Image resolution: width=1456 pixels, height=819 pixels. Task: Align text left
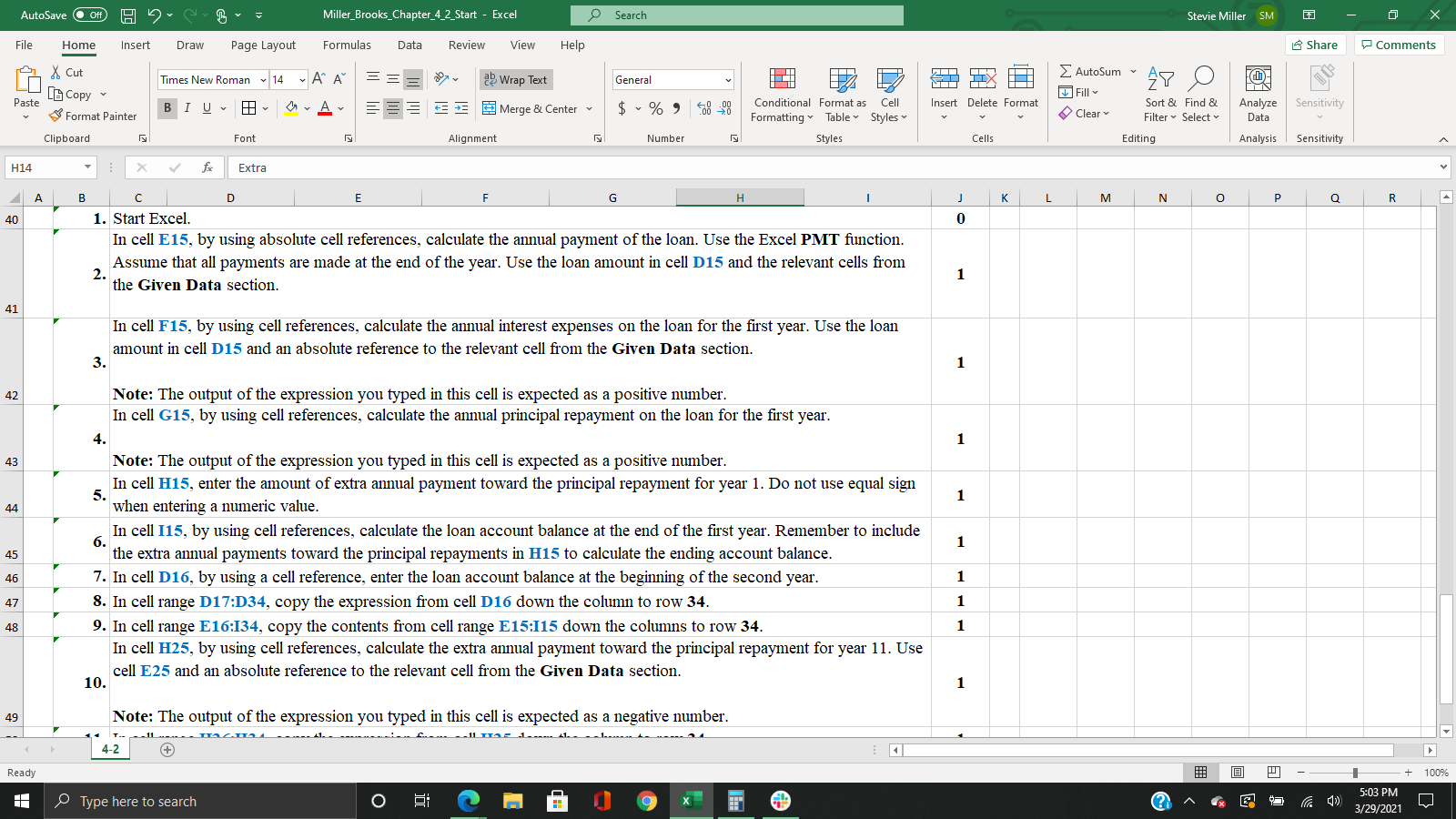click(373, 108)
